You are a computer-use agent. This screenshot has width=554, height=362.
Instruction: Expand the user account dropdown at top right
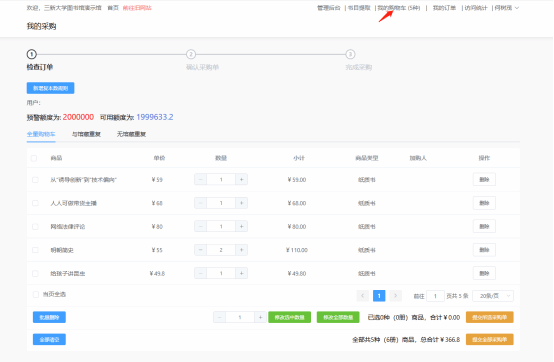pyautogui.click(x=507, y=8)
